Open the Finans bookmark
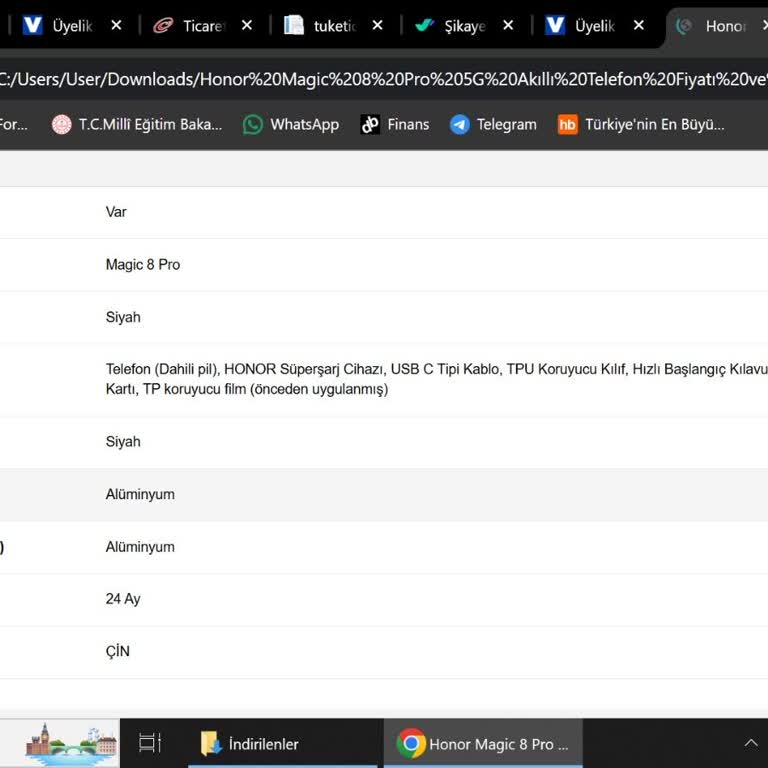Viewport: 768px width, 768px height. [x=395, y=124]
